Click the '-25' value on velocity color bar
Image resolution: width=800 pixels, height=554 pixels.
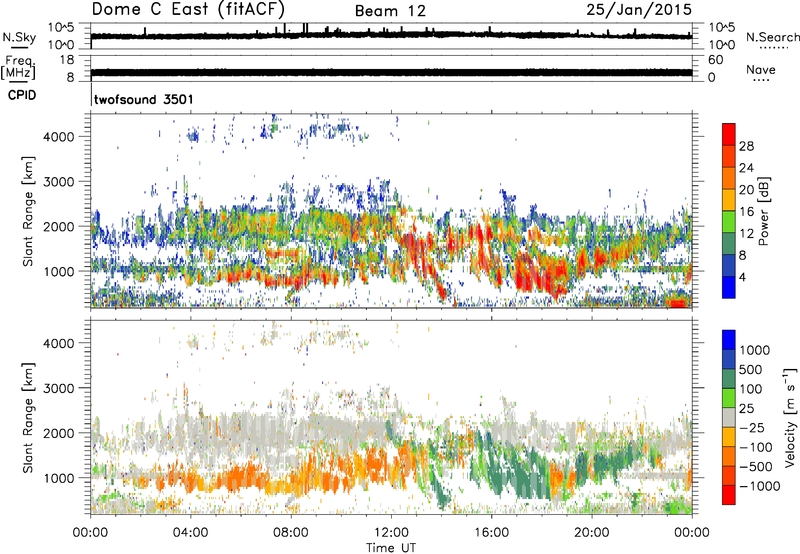[752, 428]
